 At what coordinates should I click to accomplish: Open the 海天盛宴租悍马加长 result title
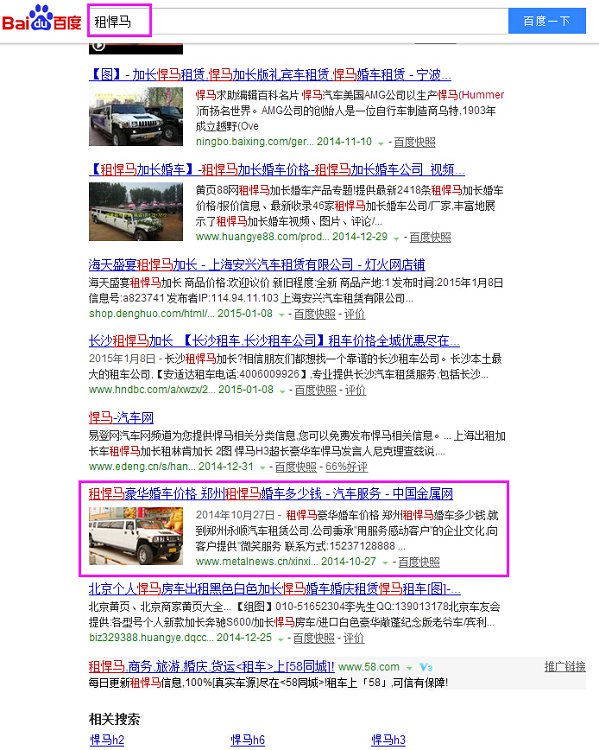[x=256, y=265]
